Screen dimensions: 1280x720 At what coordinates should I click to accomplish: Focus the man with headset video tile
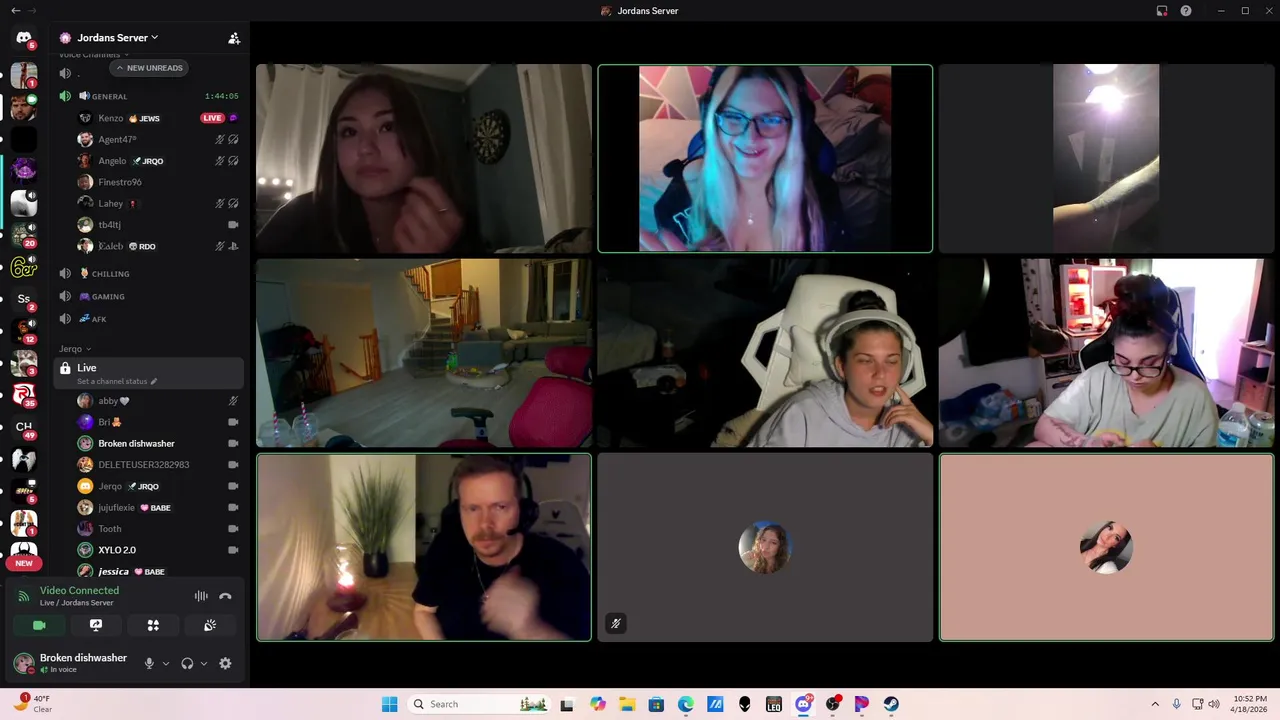(424, 547)
